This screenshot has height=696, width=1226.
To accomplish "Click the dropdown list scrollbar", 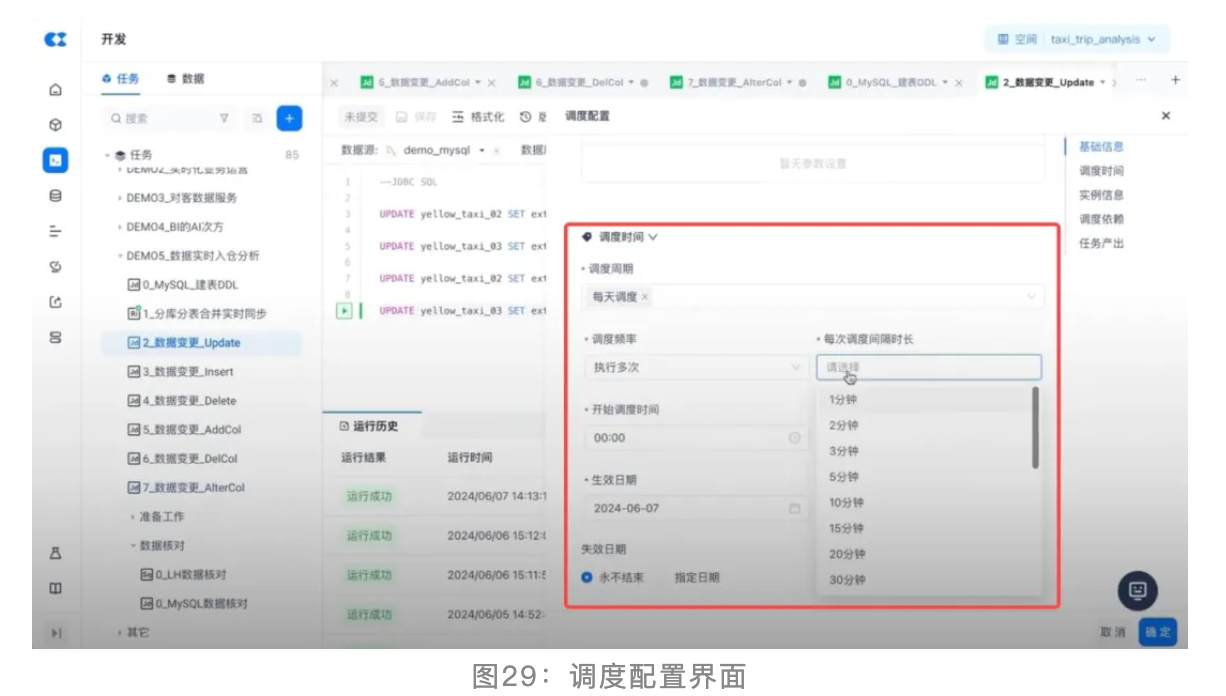I will click(x=1035, y=428).
